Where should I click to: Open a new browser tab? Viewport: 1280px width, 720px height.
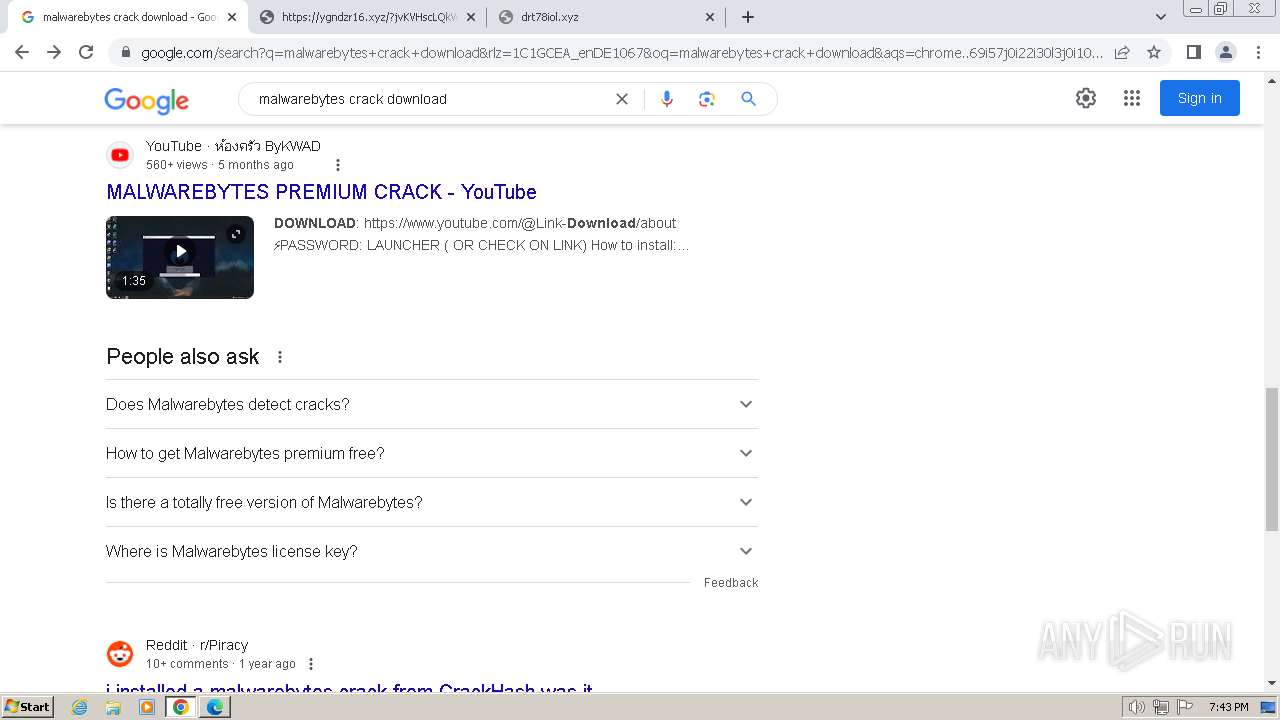point(748,17)
